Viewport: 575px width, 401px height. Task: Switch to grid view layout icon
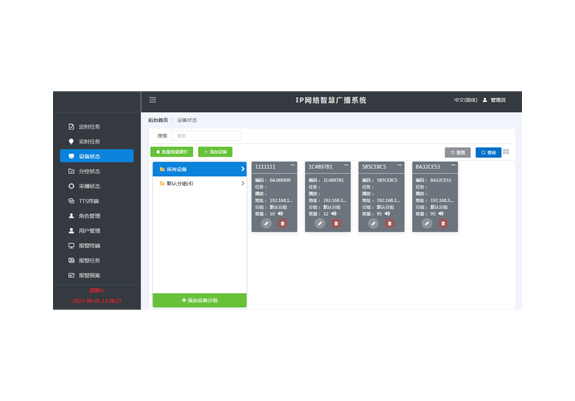click(506, 152)
